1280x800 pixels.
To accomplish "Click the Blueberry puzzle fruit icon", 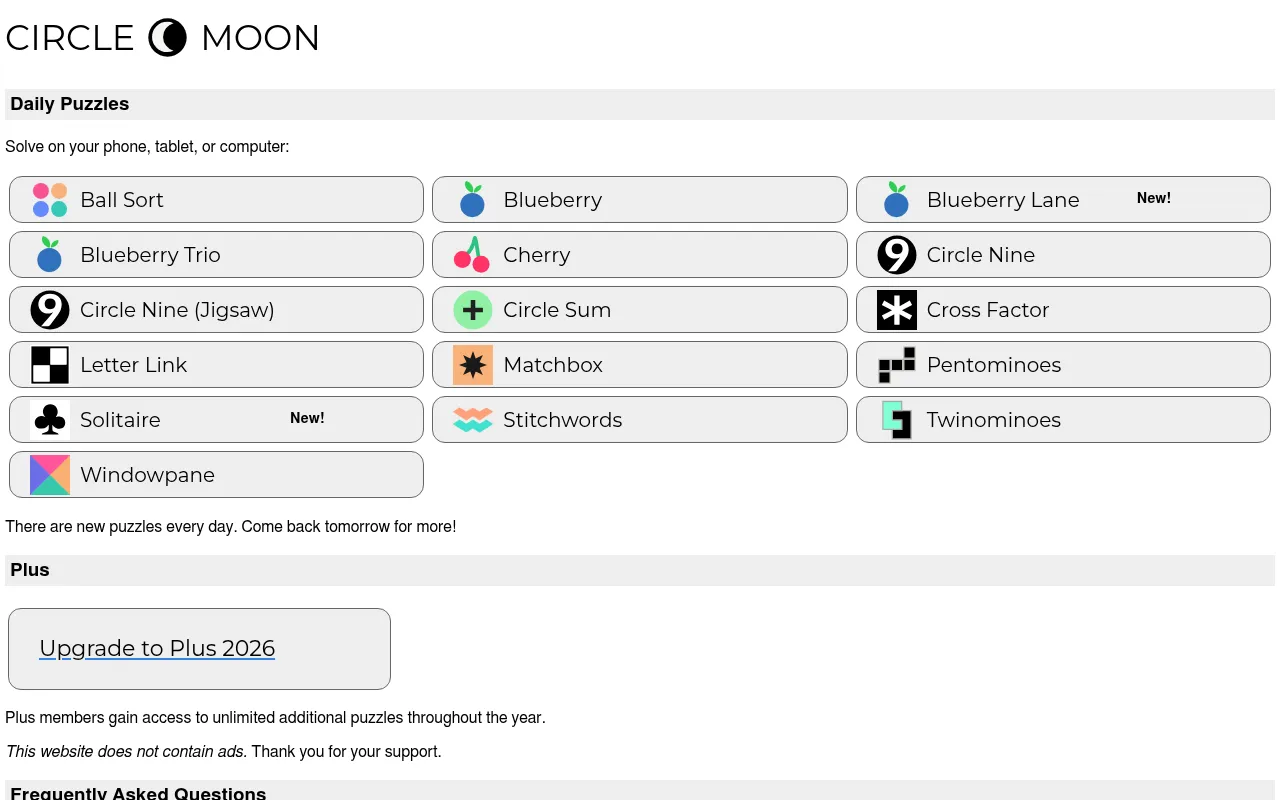I will (x=473, y=200).
